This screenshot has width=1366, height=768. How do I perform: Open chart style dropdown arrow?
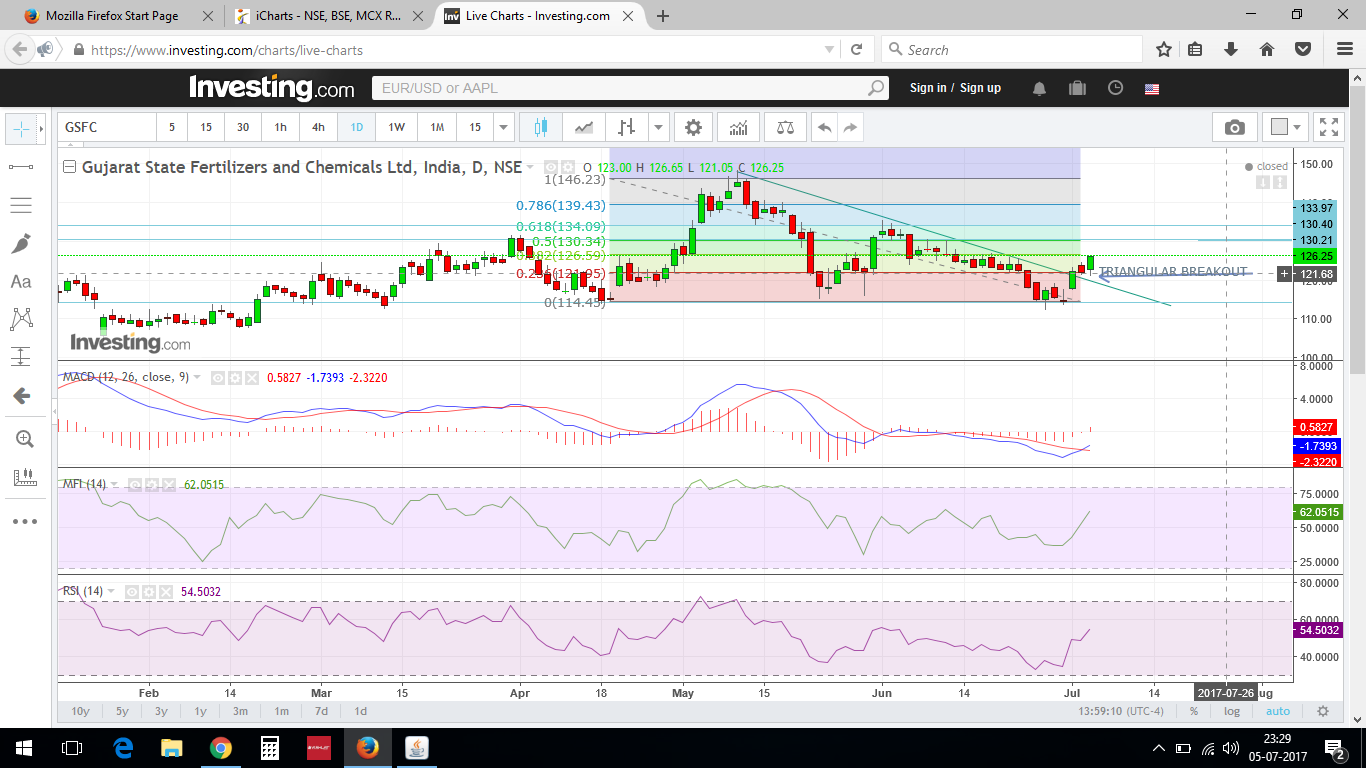[658, 127]
